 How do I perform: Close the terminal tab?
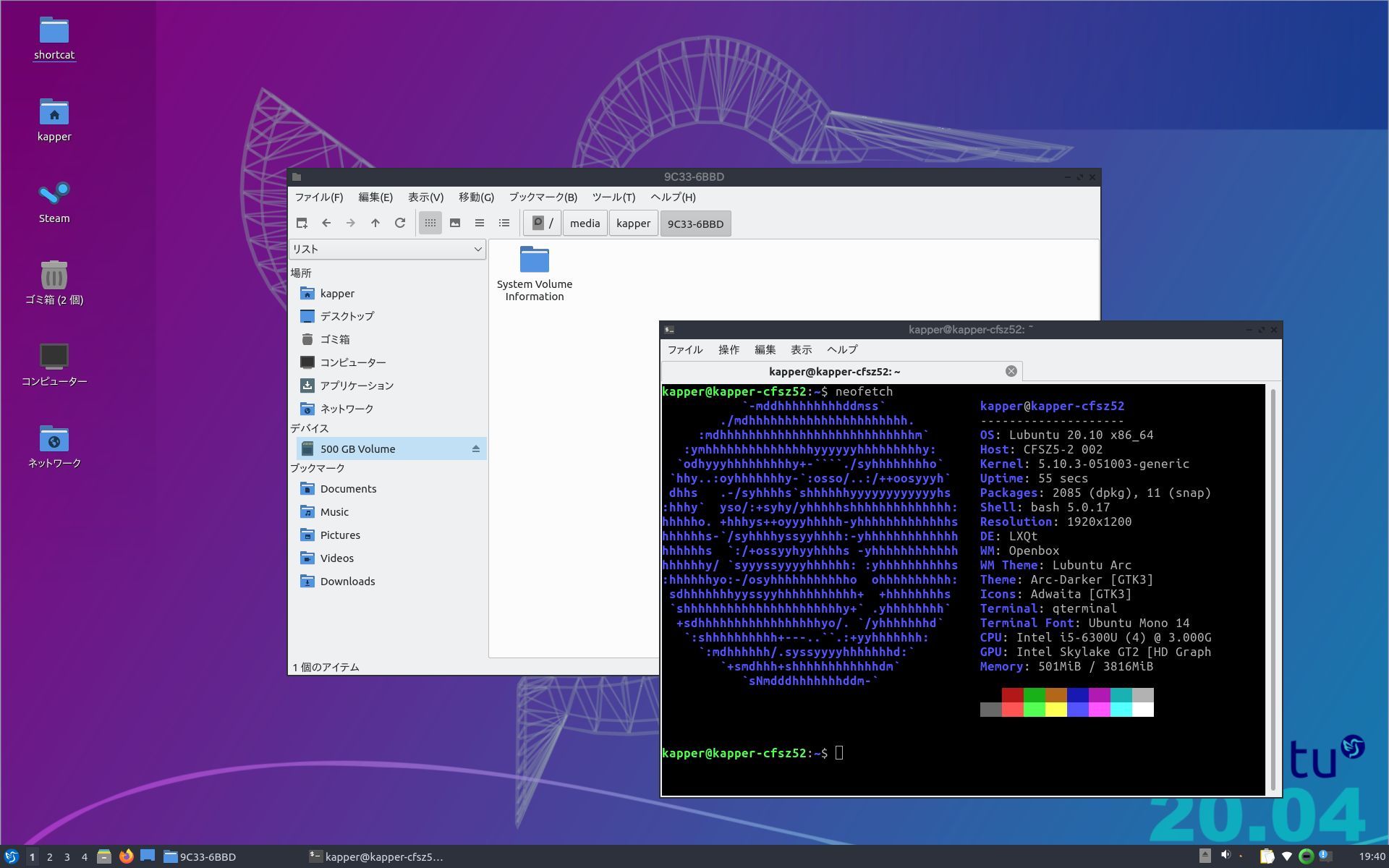[x=1011, y=371]
